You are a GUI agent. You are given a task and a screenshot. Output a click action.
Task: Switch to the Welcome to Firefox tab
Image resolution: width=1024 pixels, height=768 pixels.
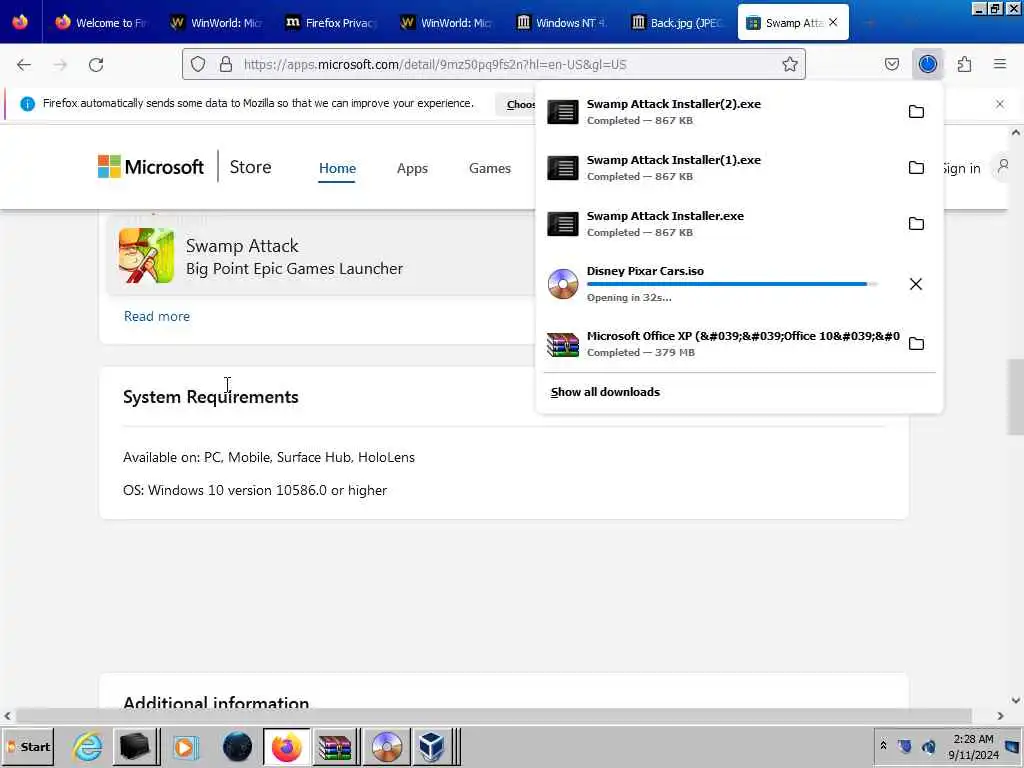tap(101, 22)
